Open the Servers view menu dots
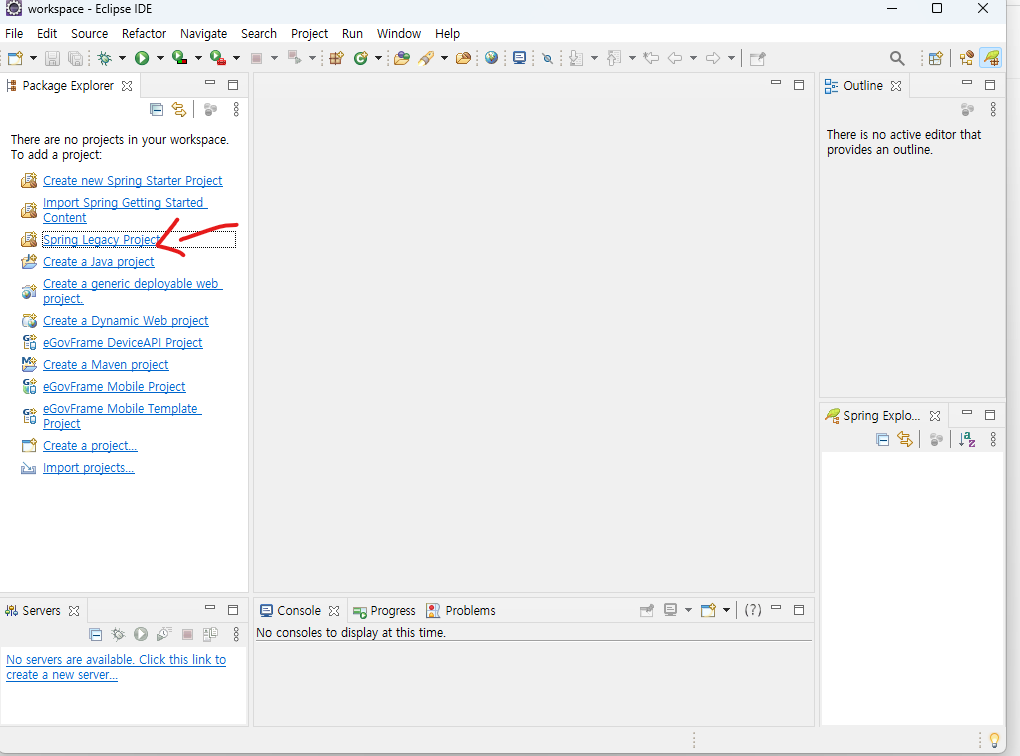This screenshot has height=756, width=1020. (236, 634)
